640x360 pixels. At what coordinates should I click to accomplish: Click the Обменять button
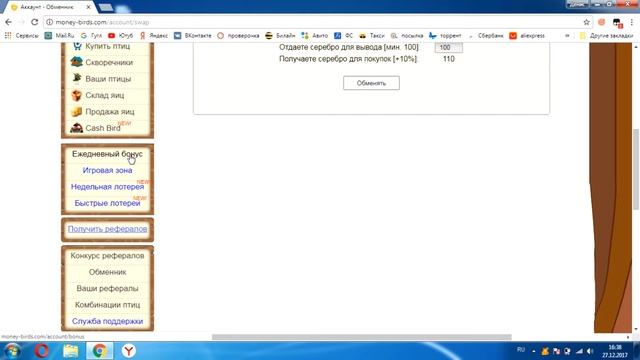point(371,83)
